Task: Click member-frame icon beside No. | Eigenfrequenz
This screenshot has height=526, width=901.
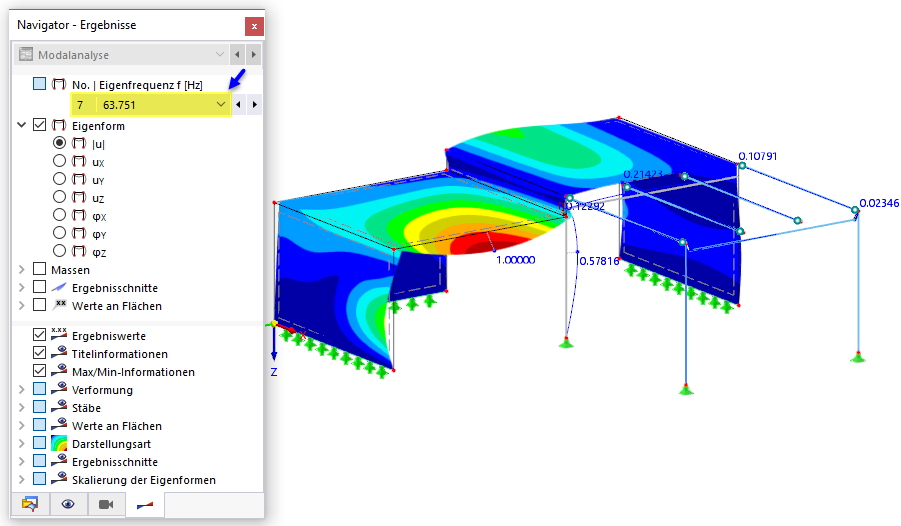Action: [x=59, y=84]
